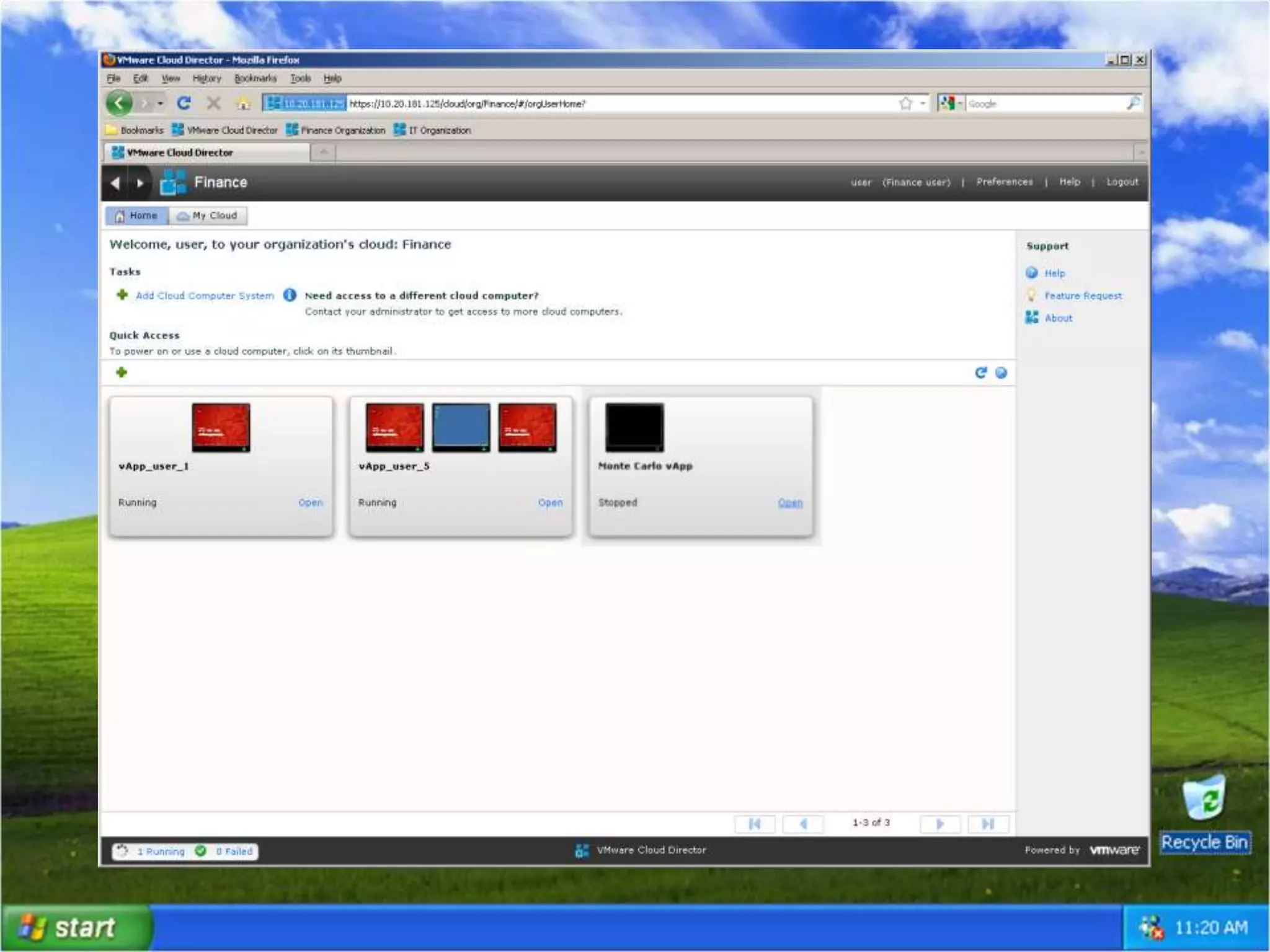Viewport: 1270px width, 952px height.
Task: Open the Bookmarks menu
Action: pos(255,79)
